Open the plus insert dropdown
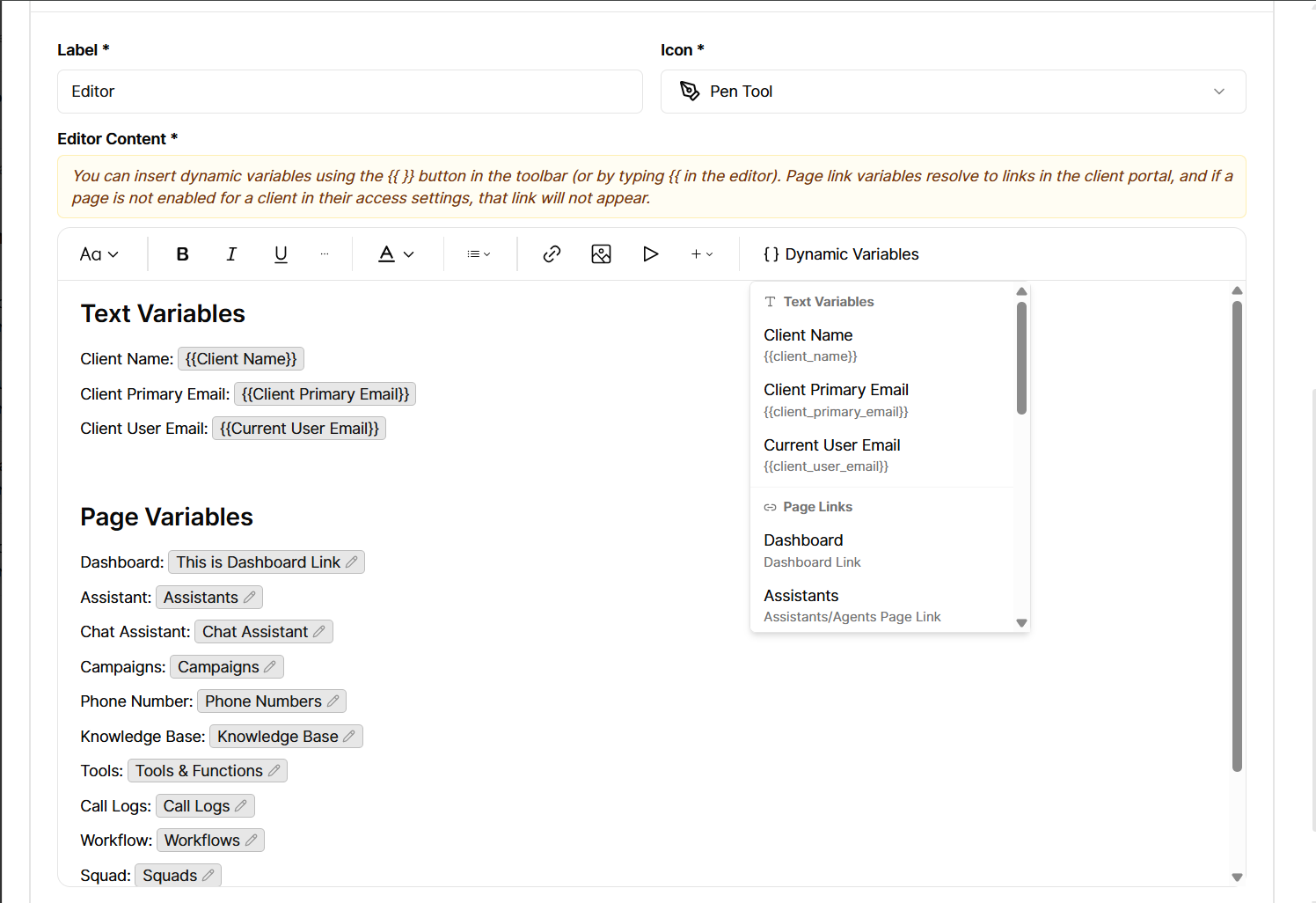1316x903 pixels. [701, 254]
